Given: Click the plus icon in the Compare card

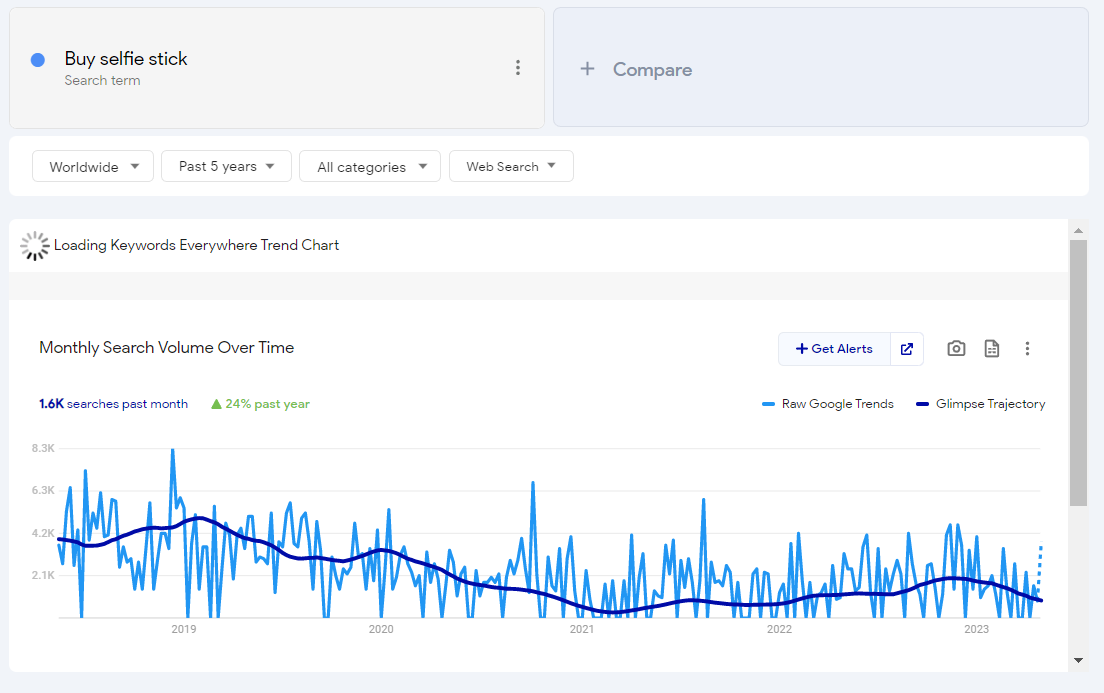Looking at the screenshot, I should point(586,68).
